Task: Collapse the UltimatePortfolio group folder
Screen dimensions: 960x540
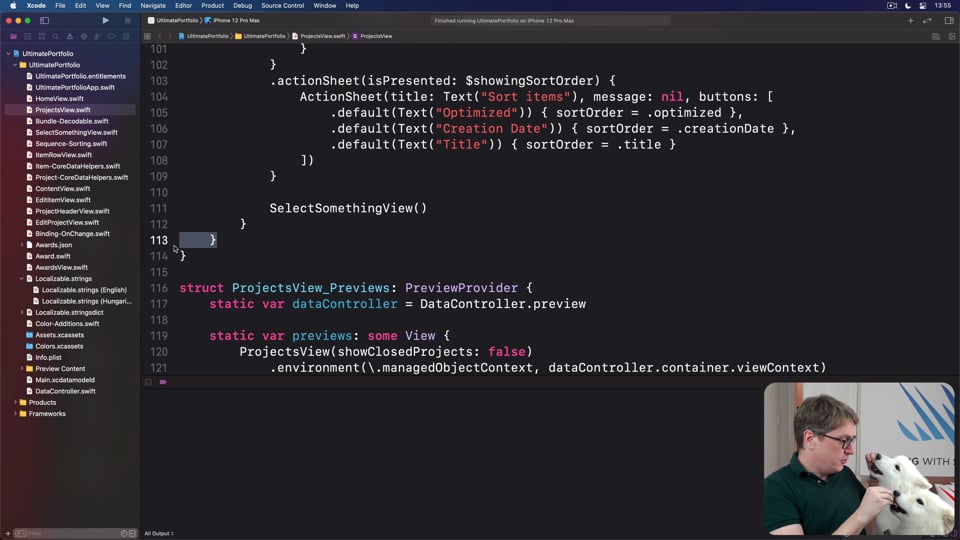Action: [15, 65]
